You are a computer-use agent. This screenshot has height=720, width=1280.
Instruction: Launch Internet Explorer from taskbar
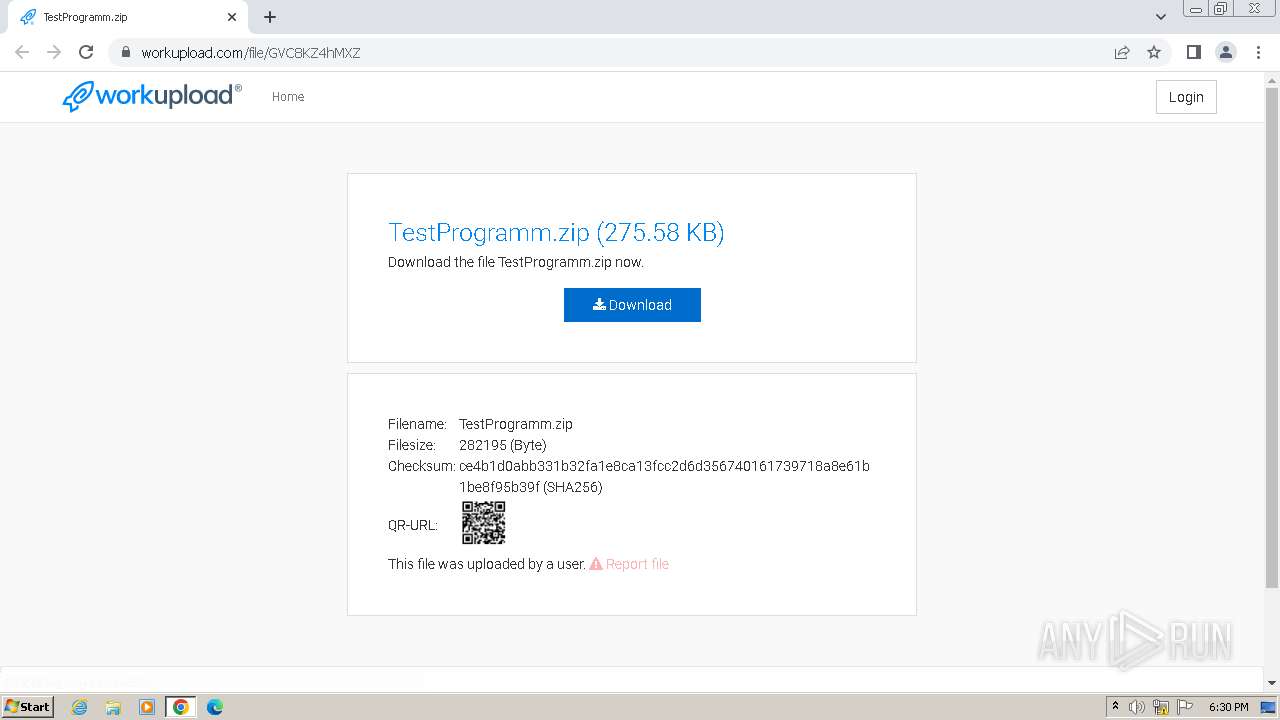[79, 707]
